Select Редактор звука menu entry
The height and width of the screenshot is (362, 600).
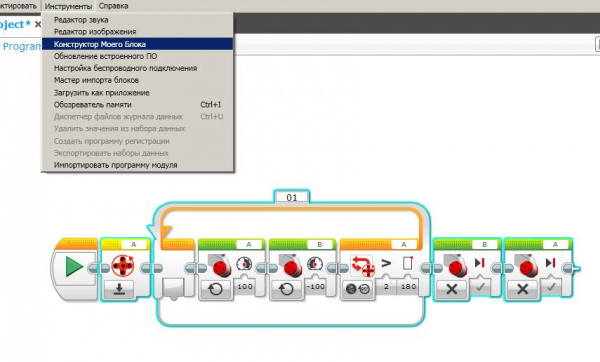pyautogui.click(x=81, y=20)
